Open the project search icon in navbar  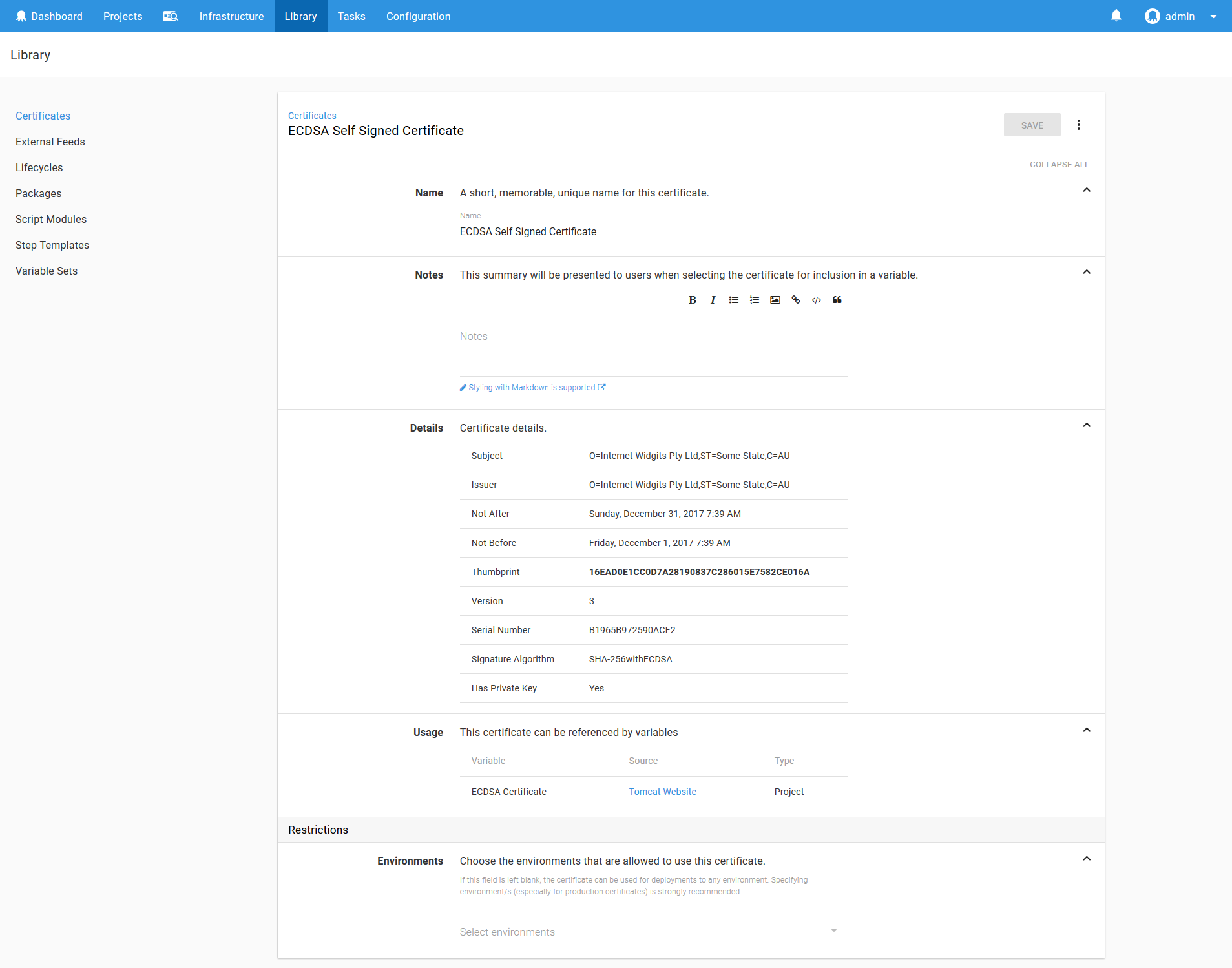click(x=171, y=16)
